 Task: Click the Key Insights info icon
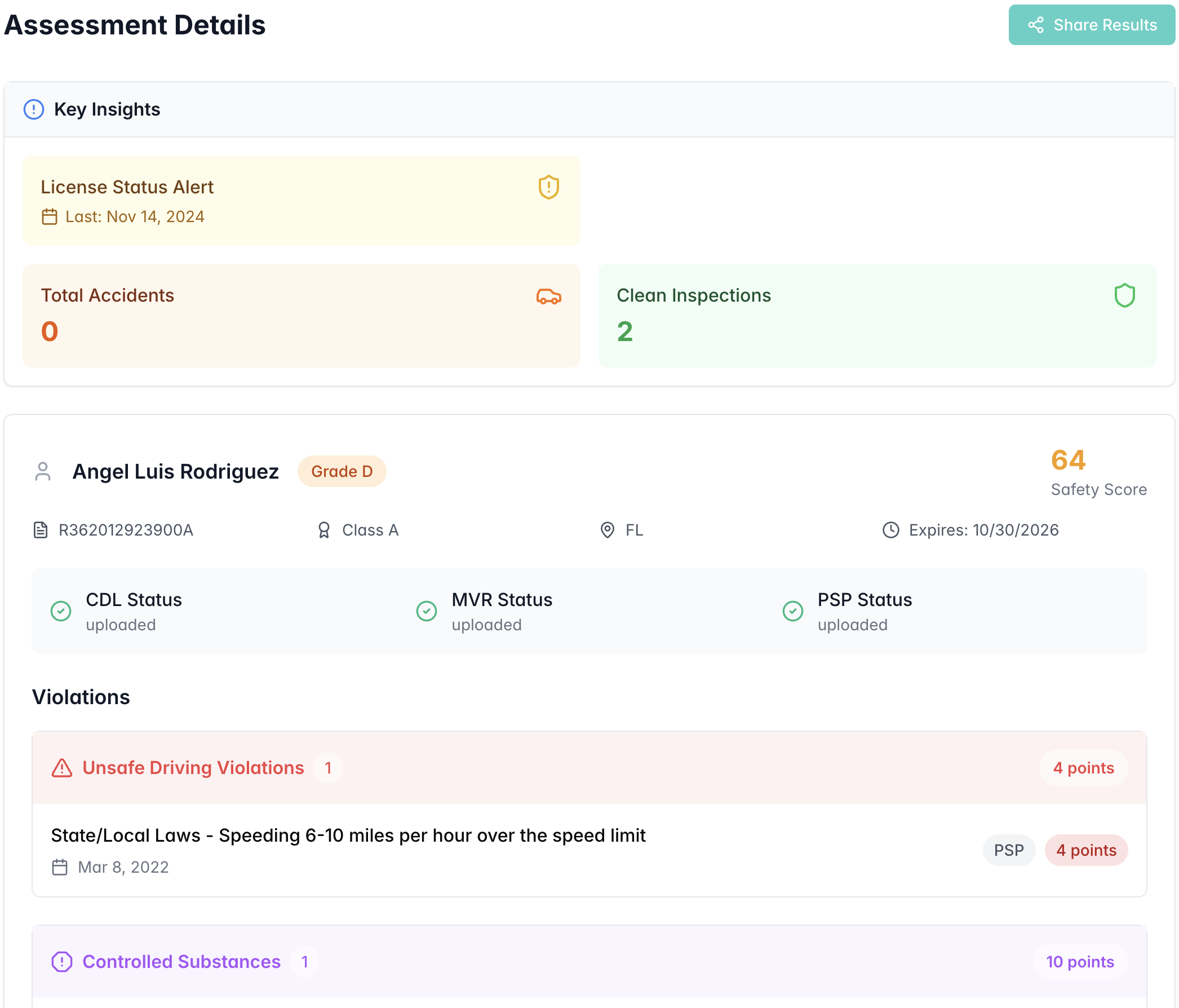point(34,109)
